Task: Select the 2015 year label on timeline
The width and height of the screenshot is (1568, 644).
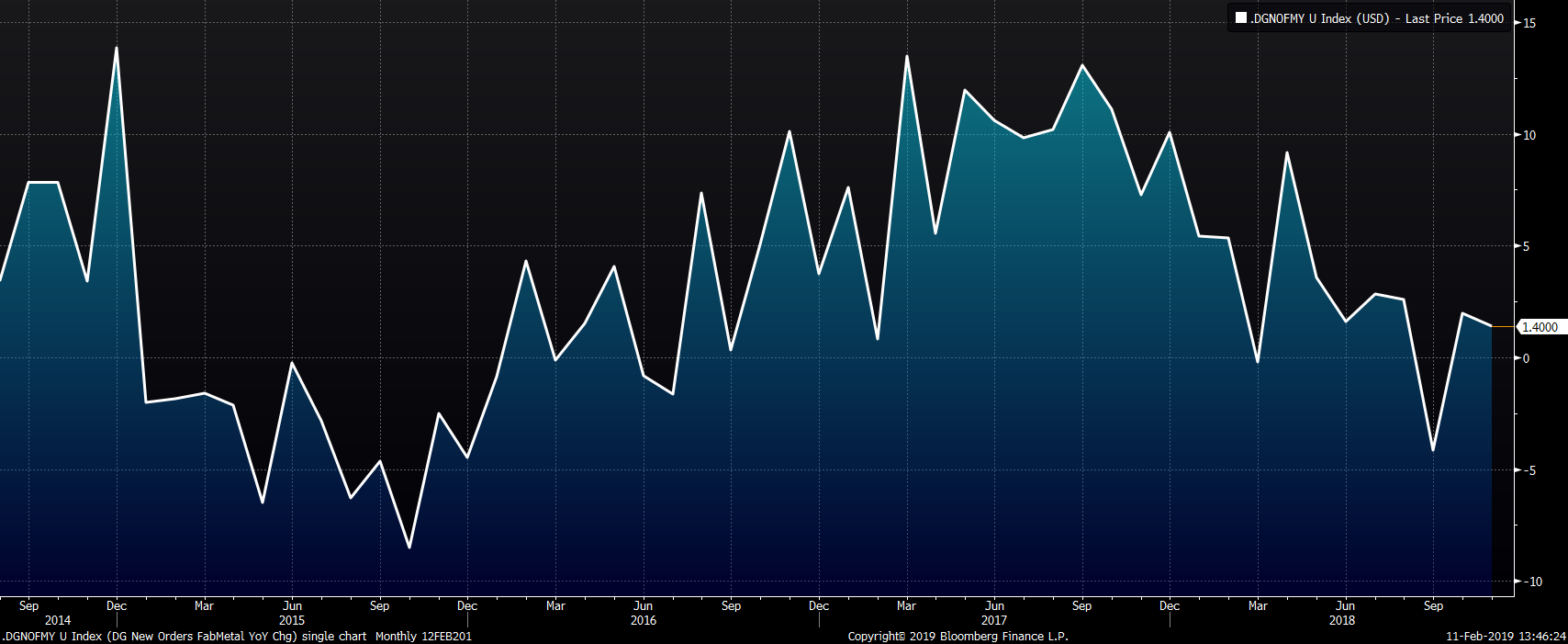Action: point(292,621)
